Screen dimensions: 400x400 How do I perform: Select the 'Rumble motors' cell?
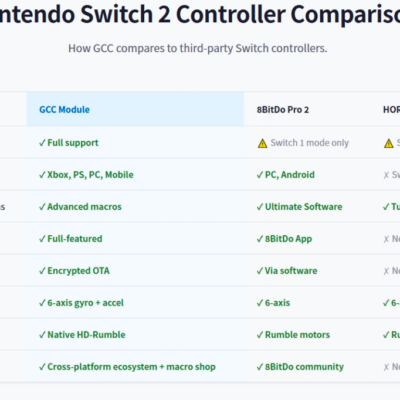307,334
